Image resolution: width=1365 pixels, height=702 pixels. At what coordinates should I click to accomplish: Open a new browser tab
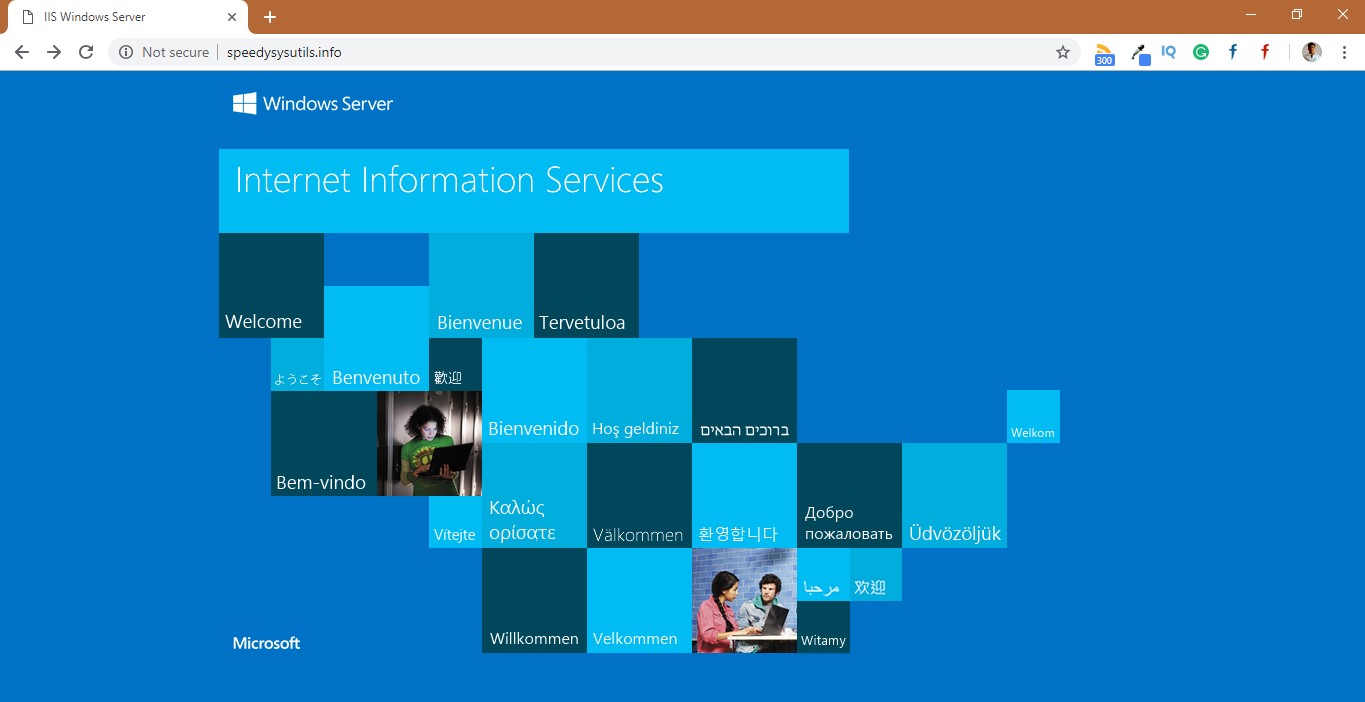pyautogui.click(x=270, y=17)
